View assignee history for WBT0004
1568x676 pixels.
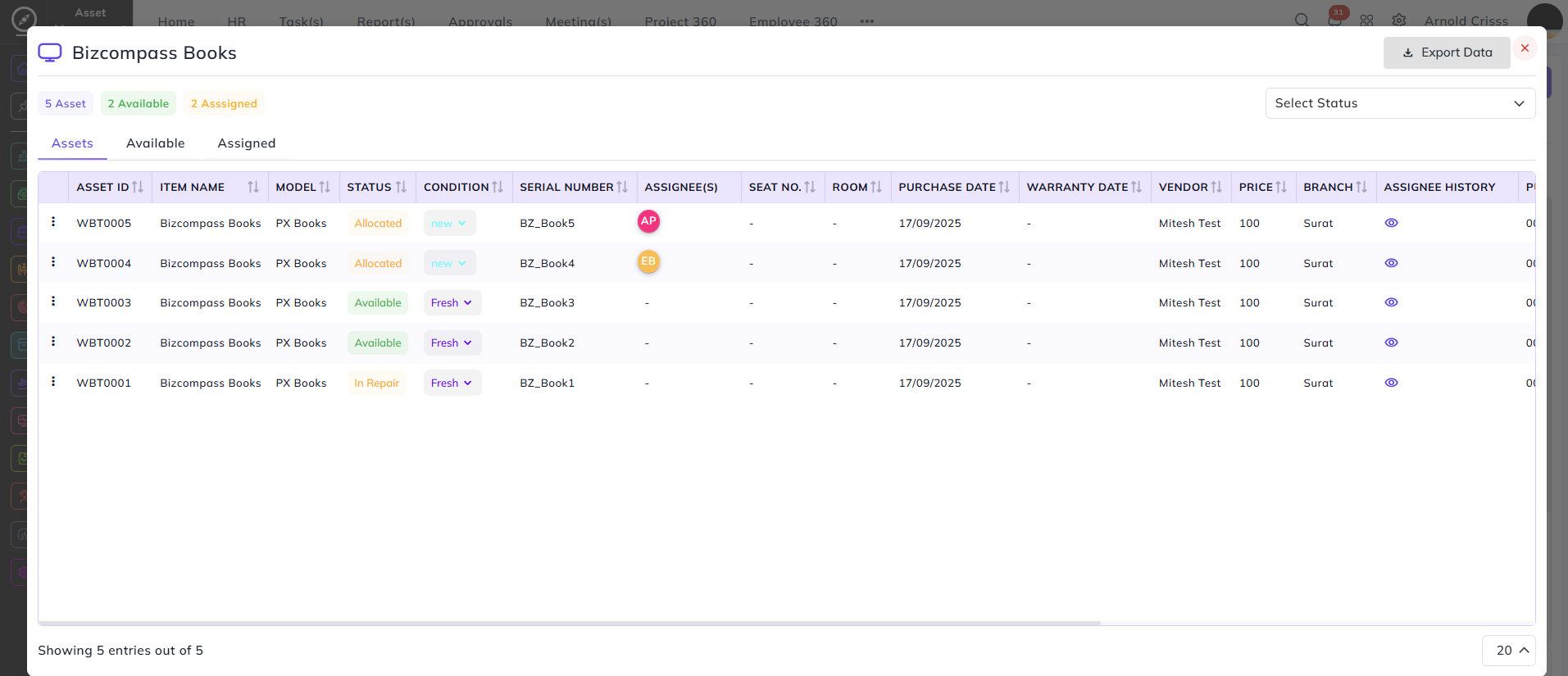pyautogui.click(x=1391, y=263)
